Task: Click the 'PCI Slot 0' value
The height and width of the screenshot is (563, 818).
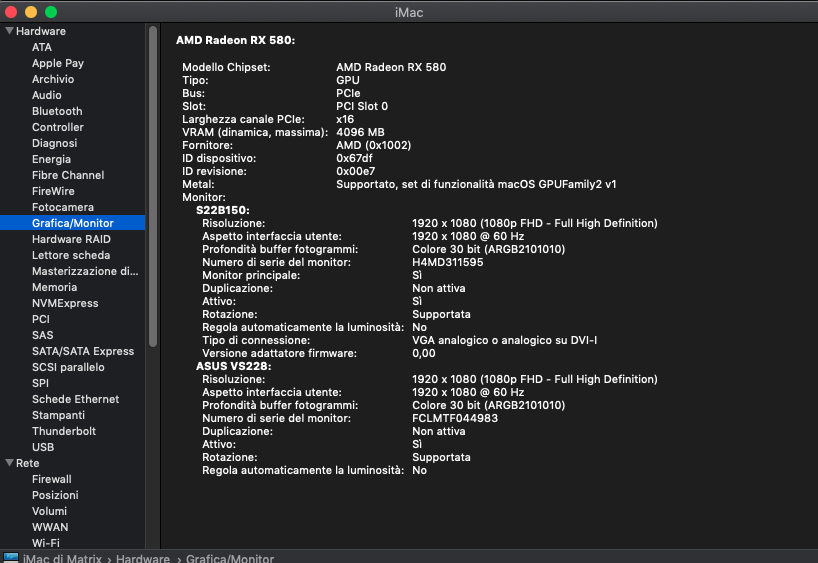Action: [x=362, y=106]
